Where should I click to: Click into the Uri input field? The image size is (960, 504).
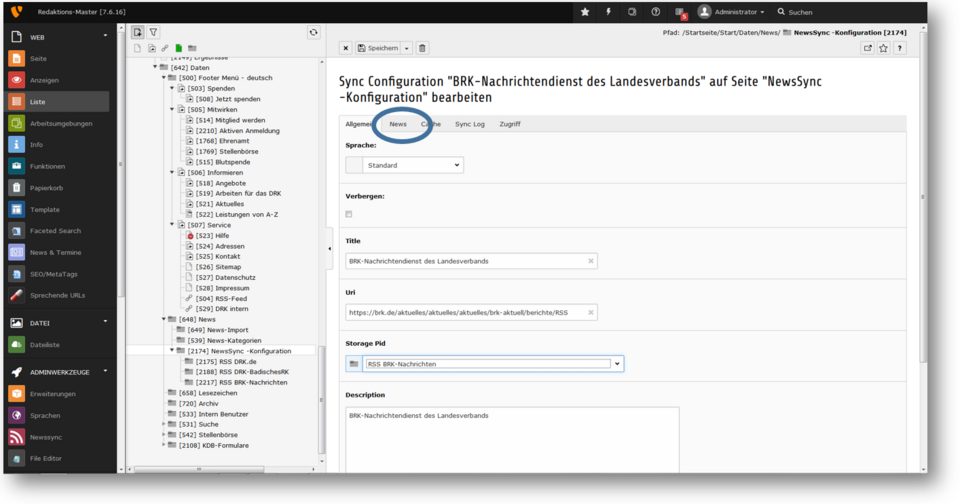click(470, 312)
